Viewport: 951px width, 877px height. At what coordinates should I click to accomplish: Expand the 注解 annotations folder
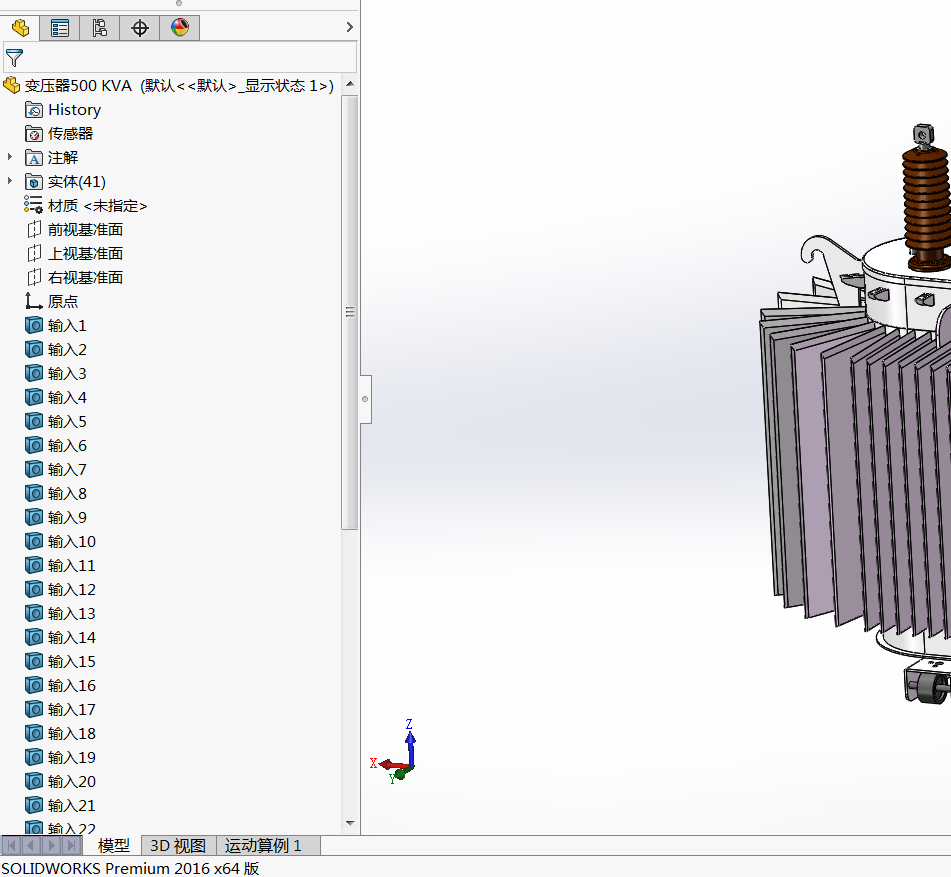coord(10,157)
